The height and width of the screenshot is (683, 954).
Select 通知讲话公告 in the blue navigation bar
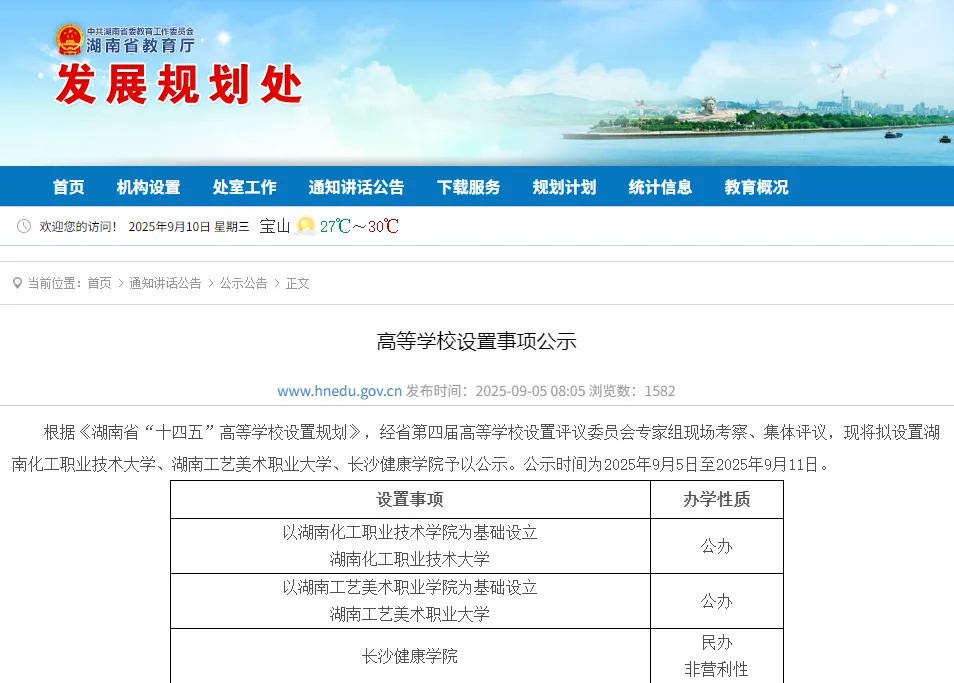pyautogui.click(x=356, y=187)
